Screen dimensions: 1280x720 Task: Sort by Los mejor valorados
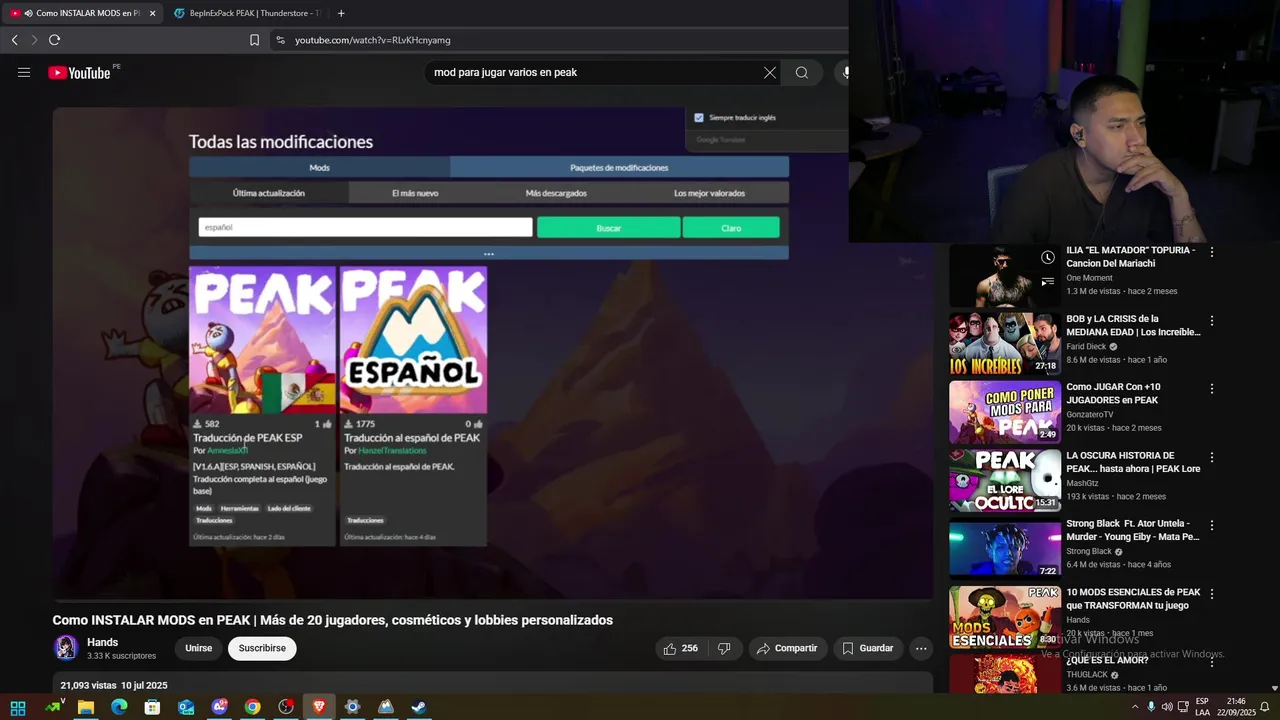point(709,193)
